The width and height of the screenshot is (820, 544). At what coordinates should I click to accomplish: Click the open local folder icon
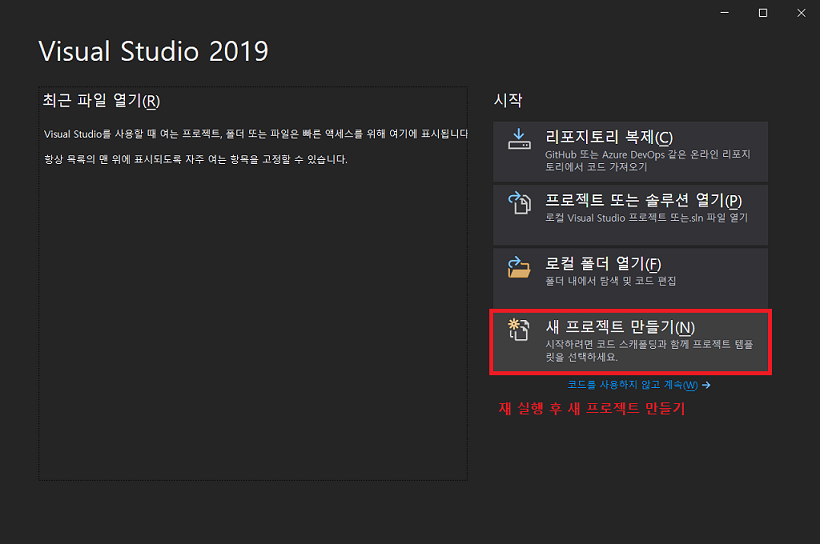519,267
